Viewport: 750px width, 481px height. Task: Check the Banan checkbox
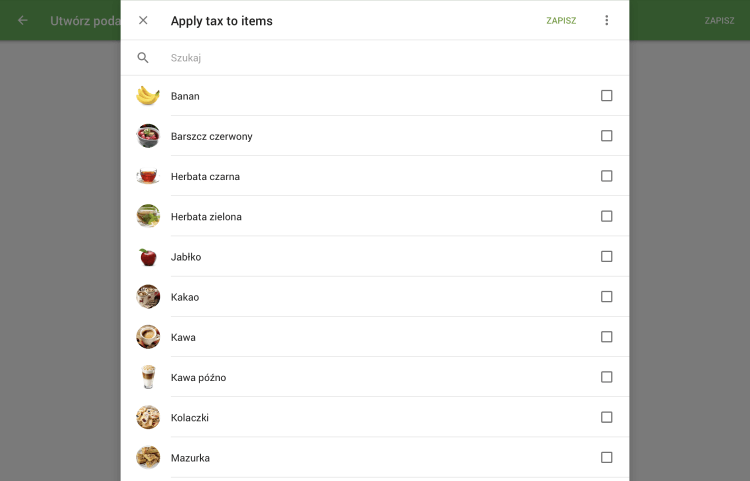(606, 96)
